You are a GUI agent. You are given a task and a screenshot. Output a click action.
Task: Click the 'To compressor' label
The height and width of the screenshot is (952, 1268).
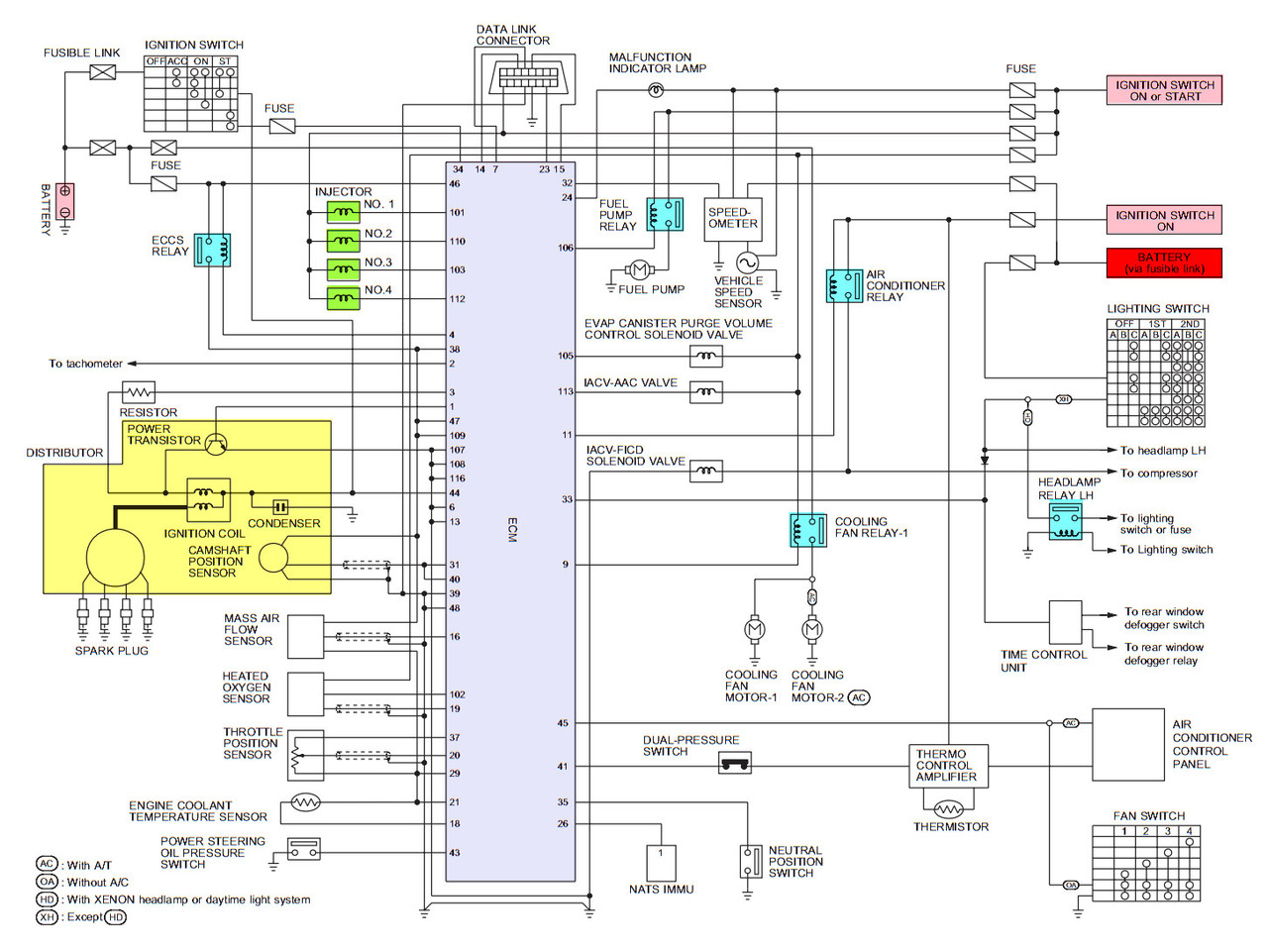coord(1159,474)
